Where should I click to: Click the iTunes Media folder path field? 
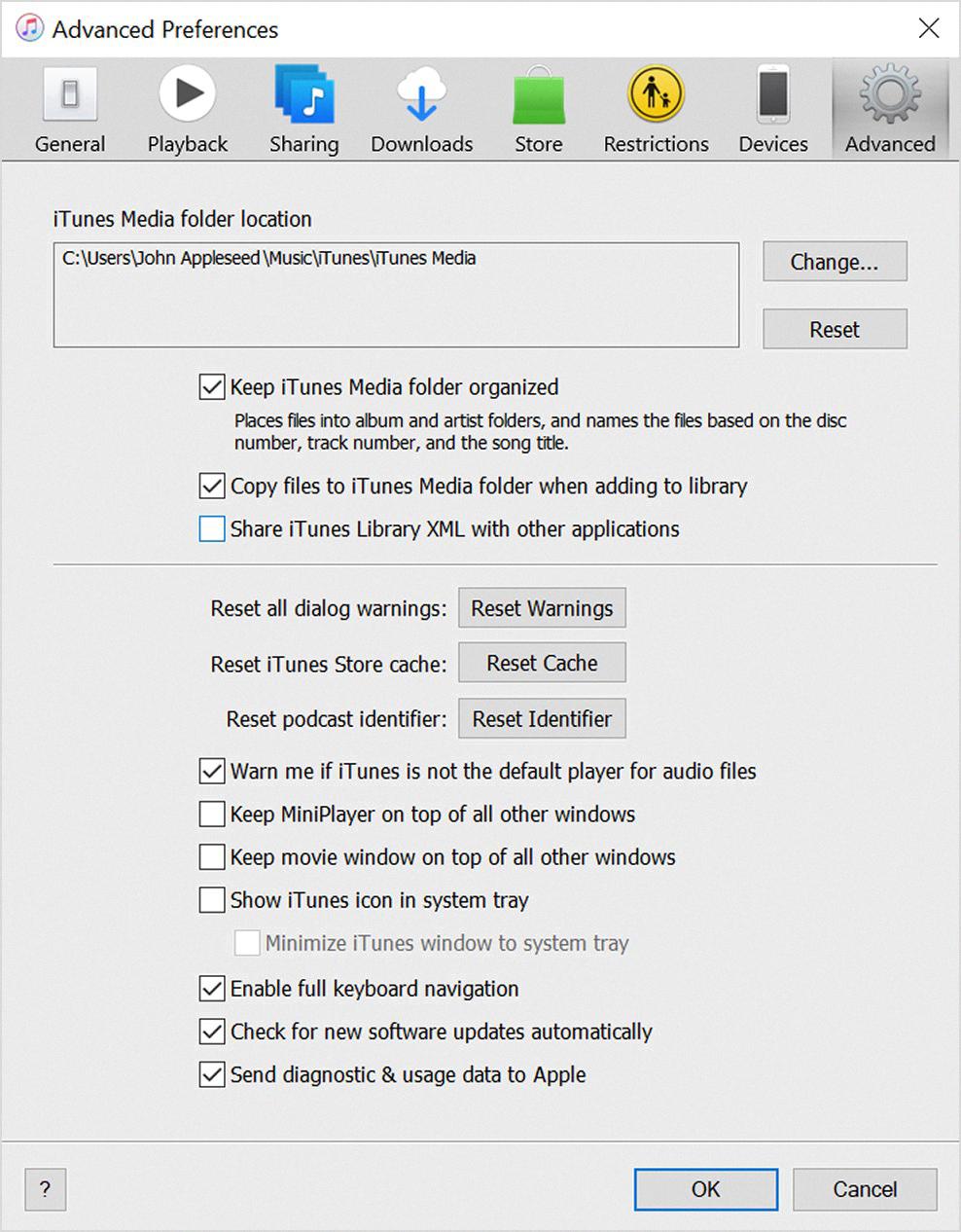(396, 295)
